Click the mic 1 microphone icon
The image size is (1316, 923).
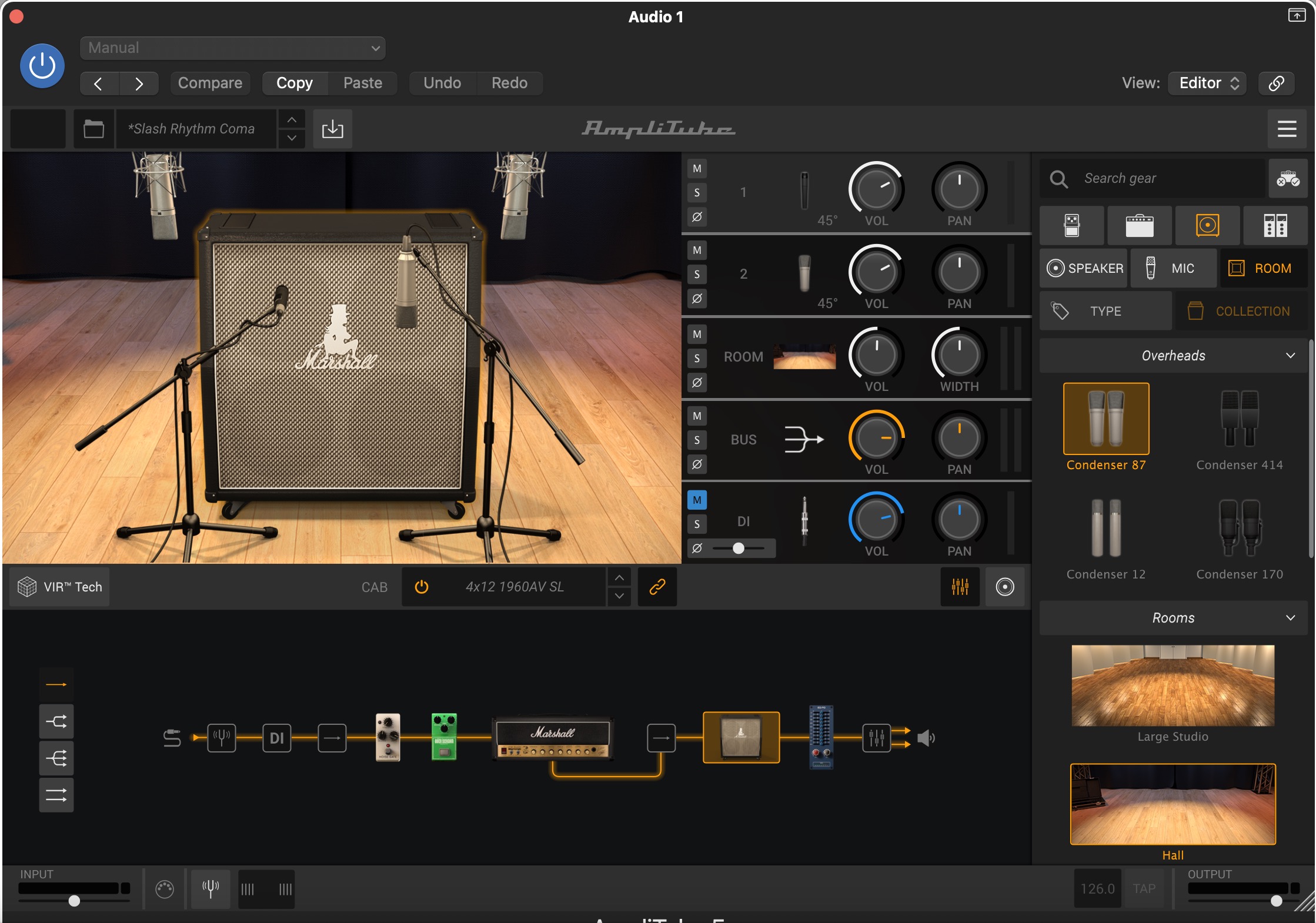804,190
